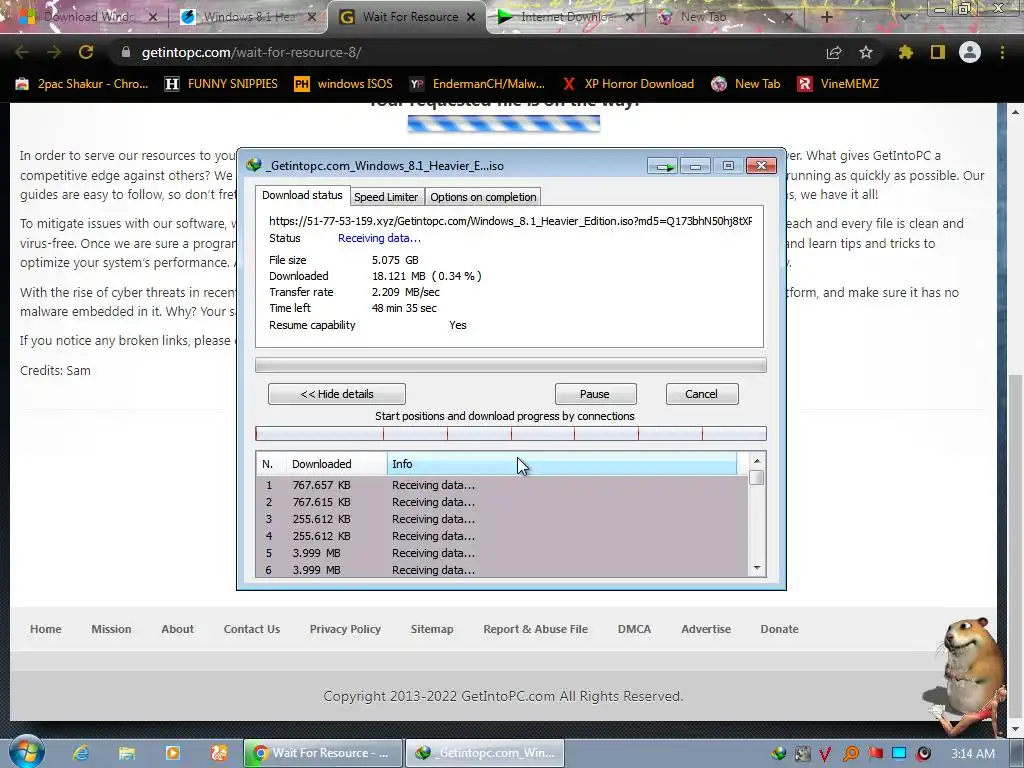Open the VineMEMZ bookmark

(x=838, y=84)
